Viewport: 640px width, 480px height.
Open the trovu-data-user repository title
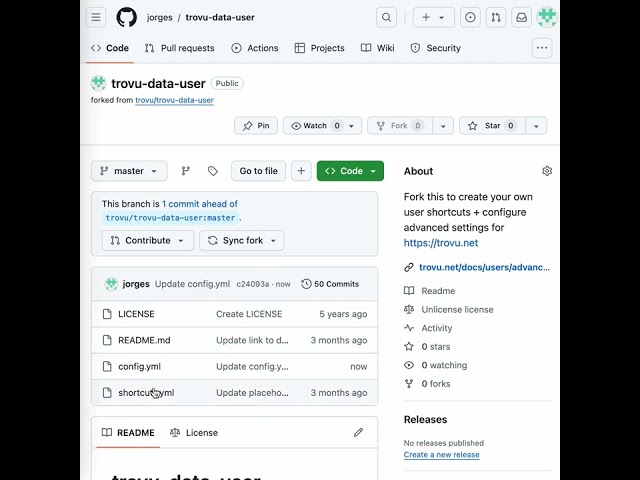click(158, 84)
